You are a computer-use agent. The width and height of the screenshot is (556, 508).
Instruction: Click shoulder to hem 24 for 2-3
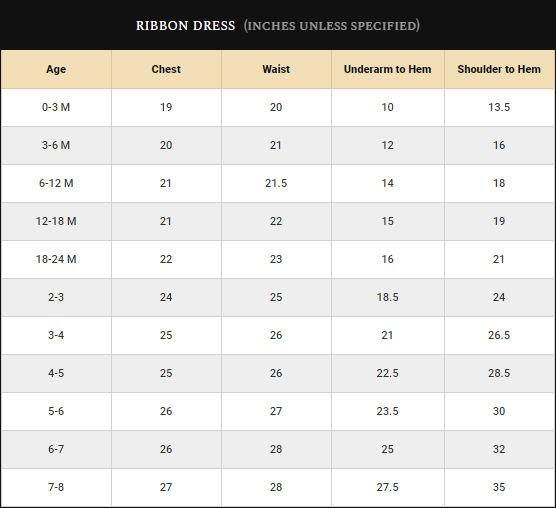click(499, 297)
